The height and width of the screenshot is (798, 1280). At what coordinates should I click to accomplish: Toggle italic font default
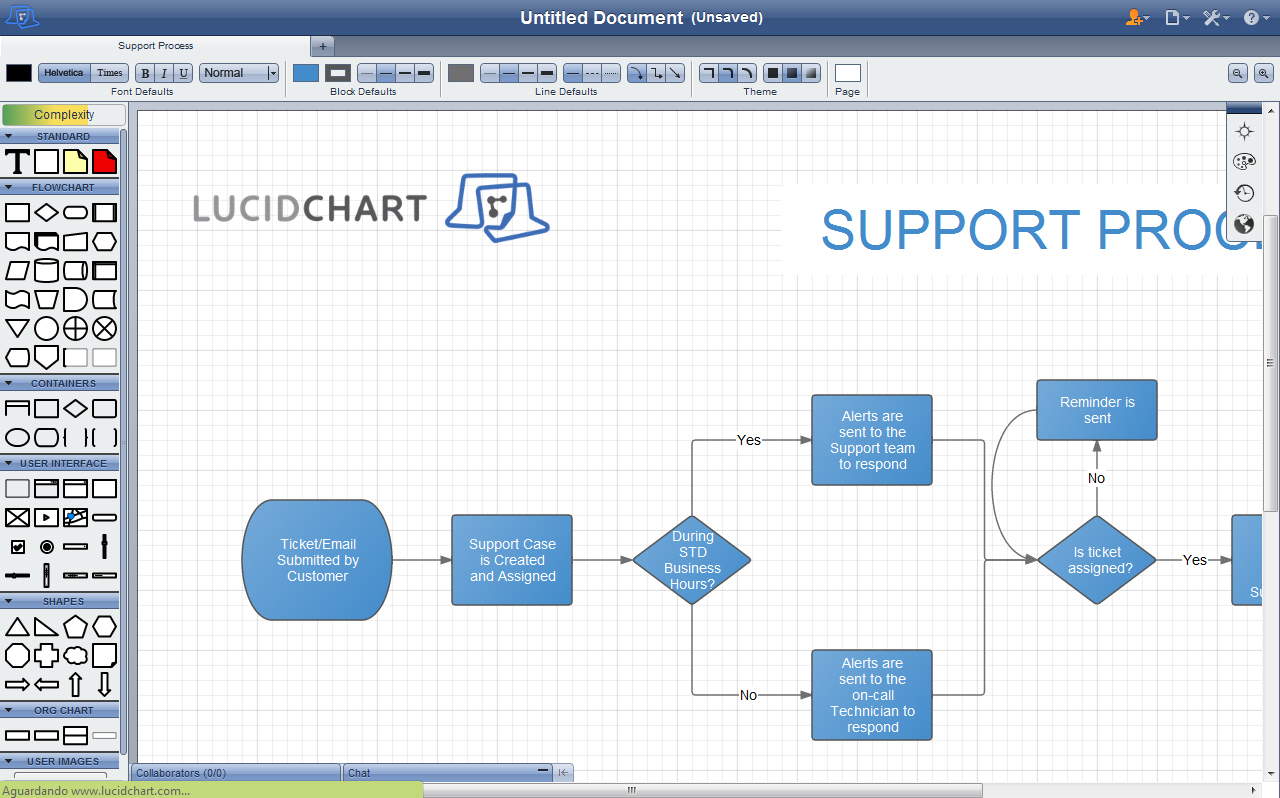click(164, 73)
